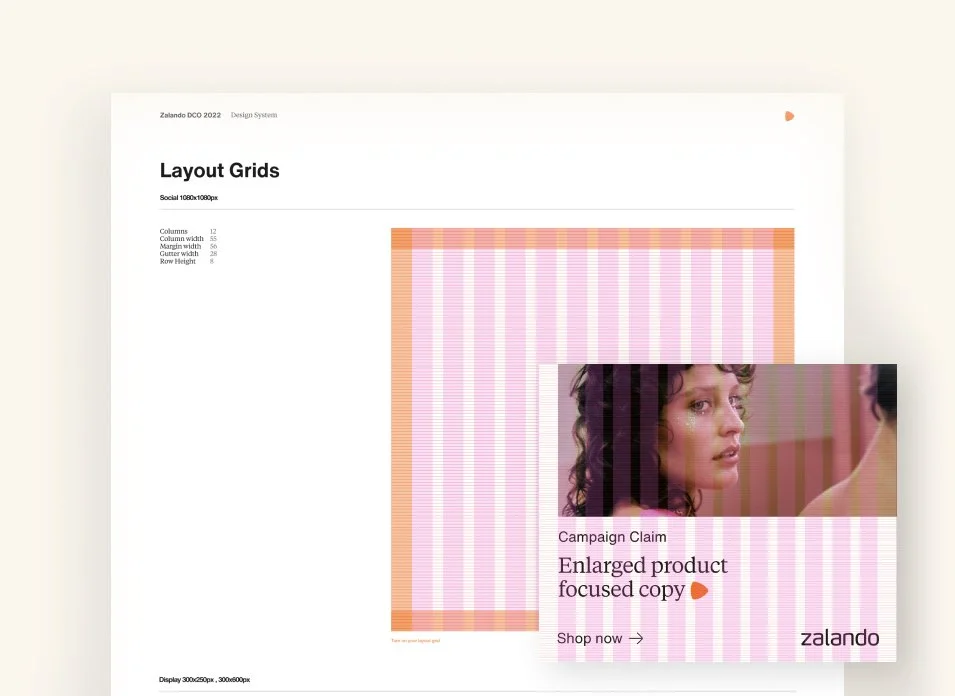Click the 'Enlarged product focused copy' headline
Viewport: 955px width, 696px height.
tap(643, 577)
